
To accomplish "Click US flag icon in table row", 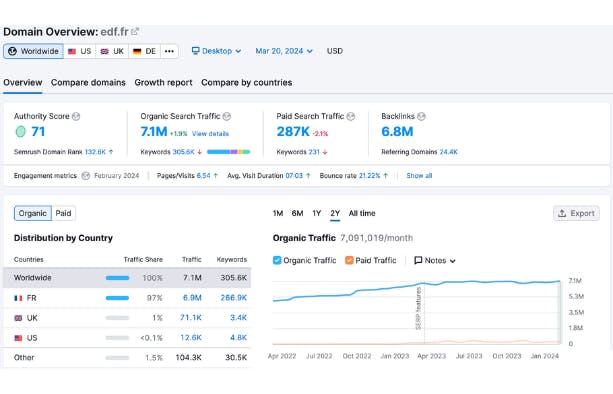I will tap(18, 338).
